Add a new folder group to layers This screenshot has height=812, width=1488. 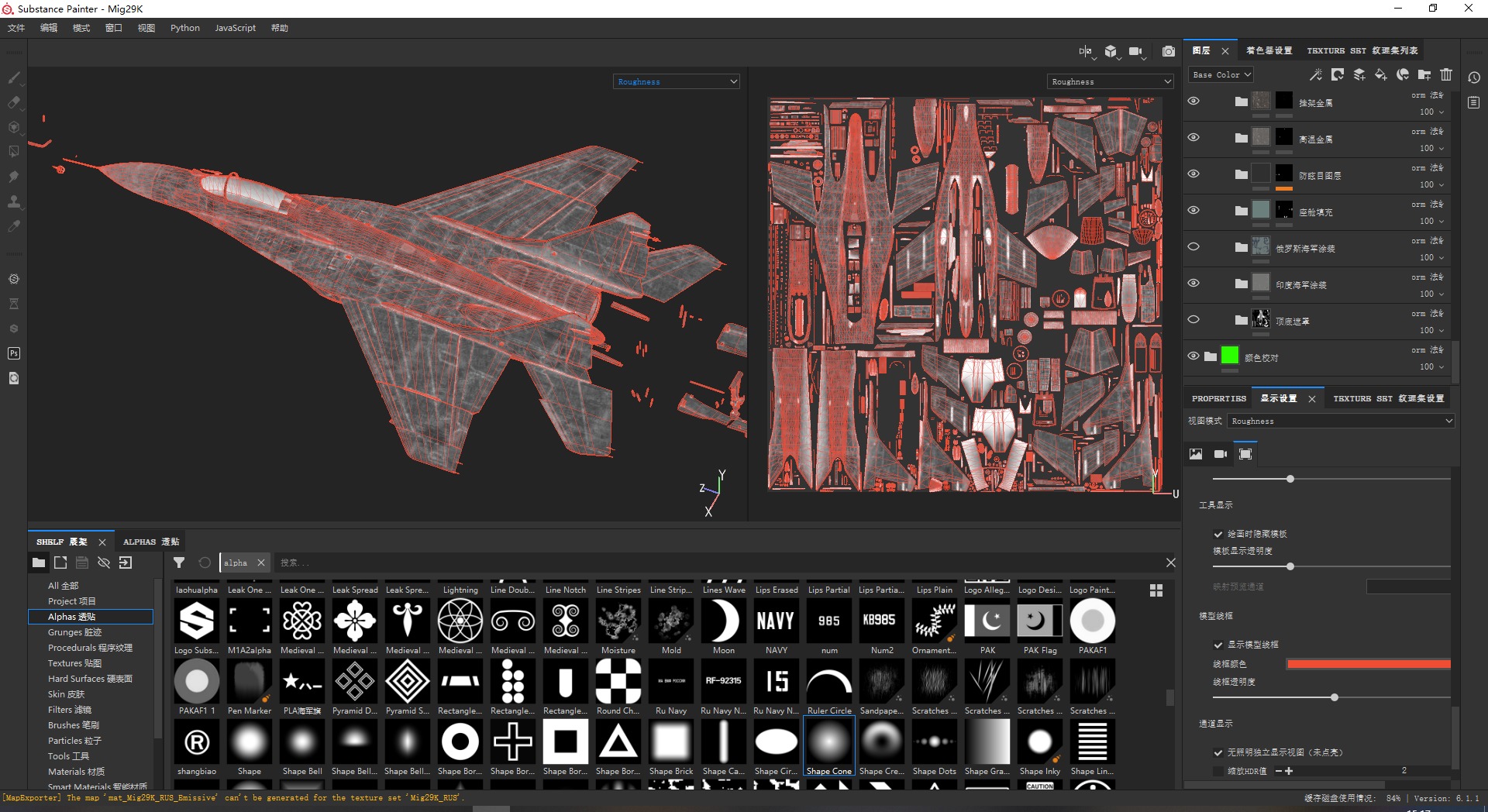pyautogui.click(x=1424, y=74)
